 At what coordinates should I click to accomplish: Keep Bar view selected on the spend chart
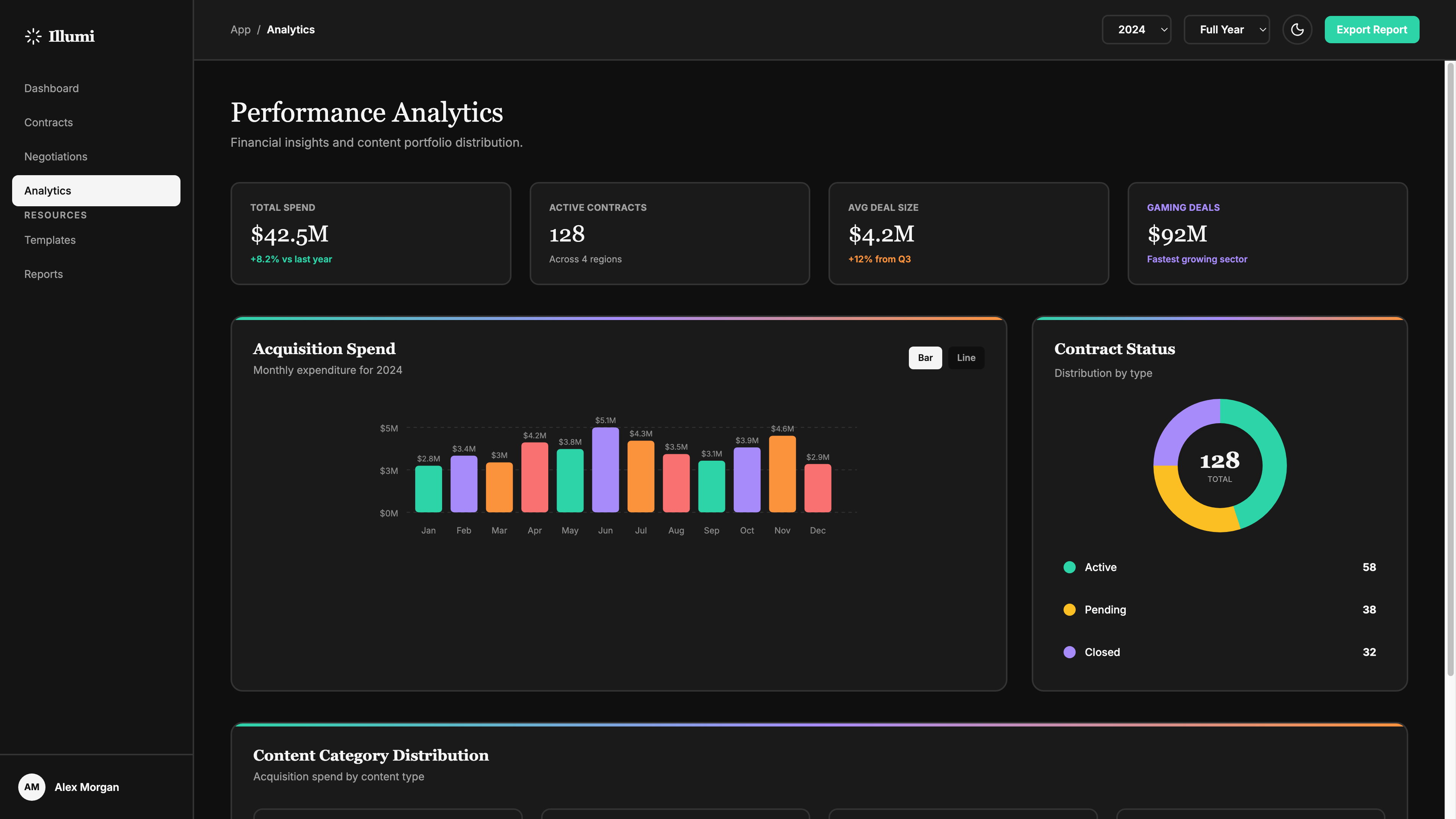(x=925, y=357)
